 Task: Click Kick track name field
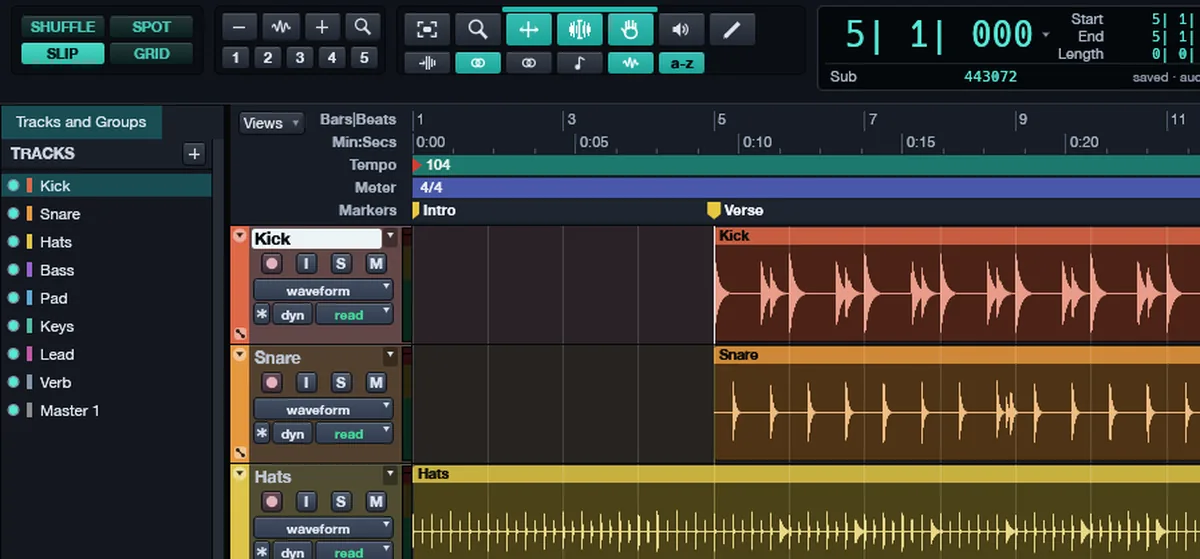316,238
